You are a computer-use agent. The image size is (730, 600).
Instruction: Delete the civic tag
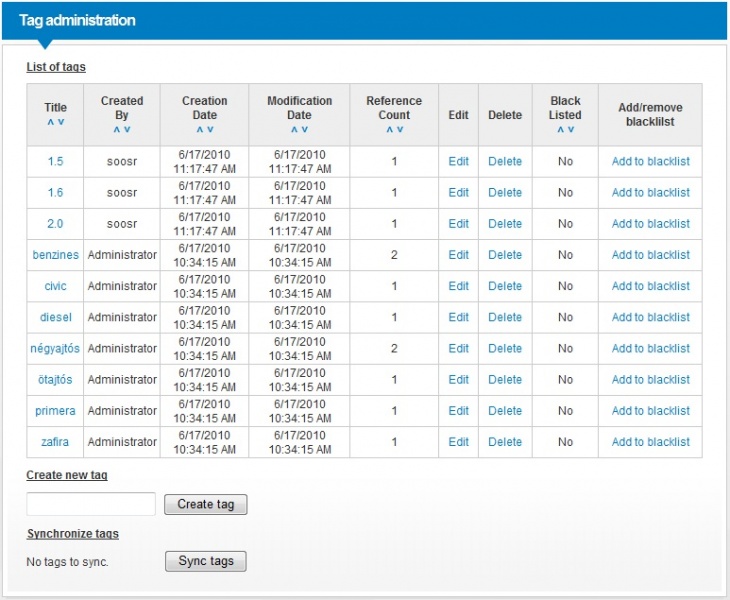click(x=505, y=286)
